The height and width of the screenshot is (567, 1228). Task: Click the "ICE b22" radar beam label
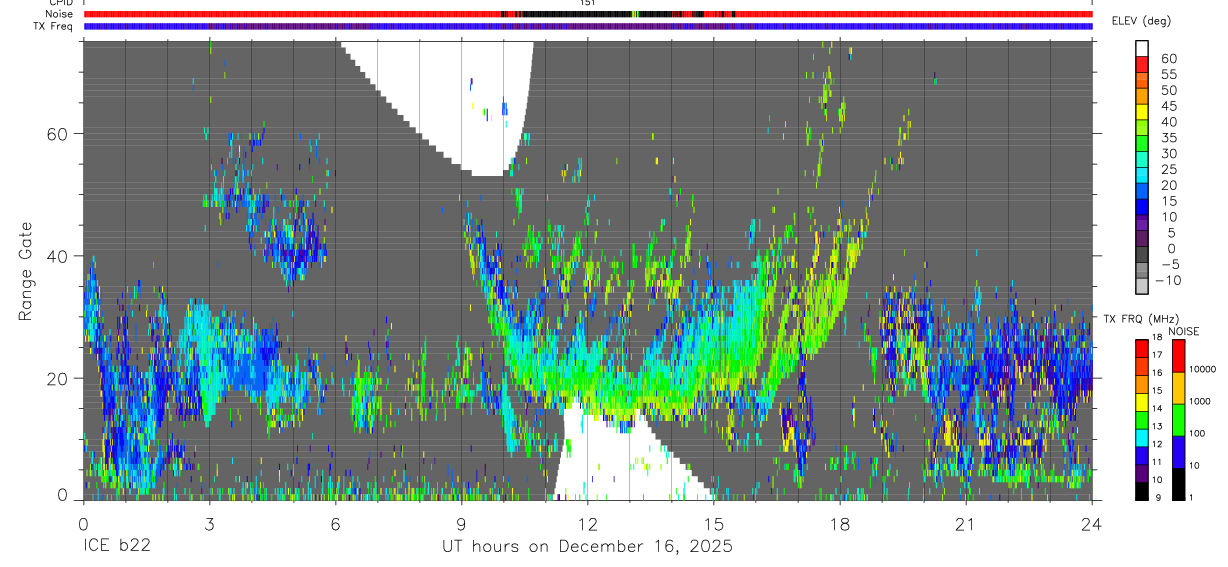(120, 547)
